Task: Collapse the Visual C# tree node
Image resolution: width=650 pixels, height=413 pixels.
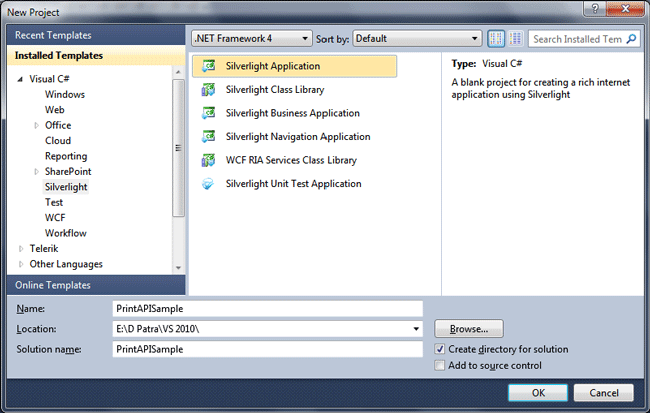Action: [20, 79]
